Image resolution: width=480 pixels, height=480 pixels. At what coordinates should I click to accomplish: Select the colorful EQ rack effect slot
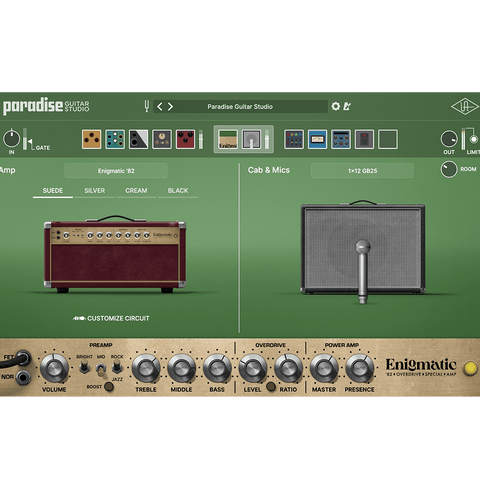tap(294, 139)
